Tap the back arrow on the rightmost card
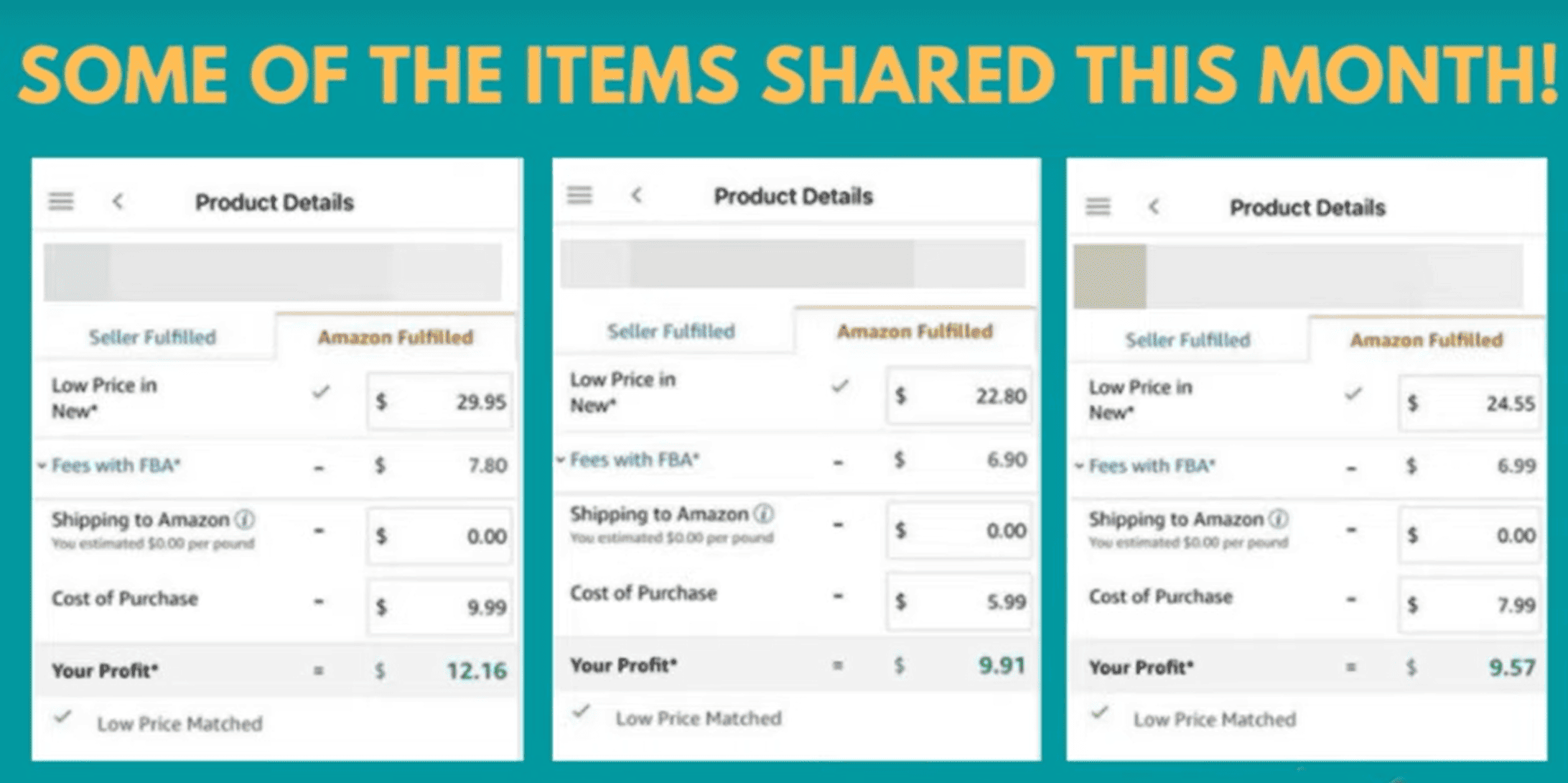 click(x=1155, y=207)
